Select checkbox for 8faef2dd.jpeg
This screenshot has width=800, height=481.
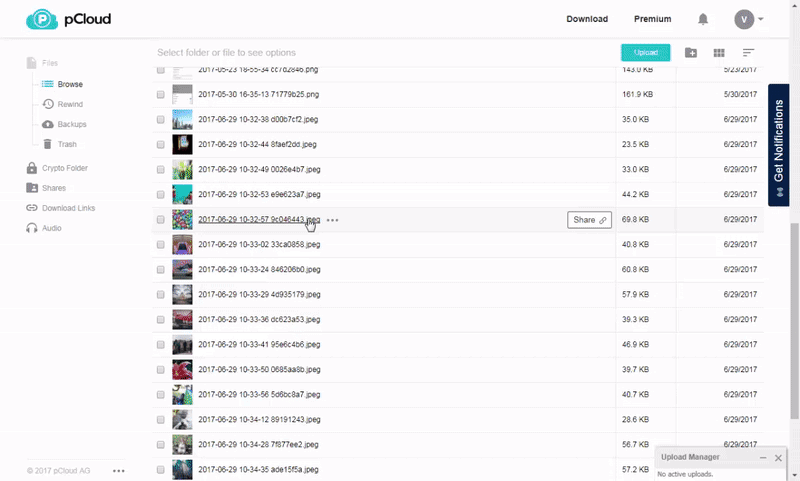click(x=161, y=144)
